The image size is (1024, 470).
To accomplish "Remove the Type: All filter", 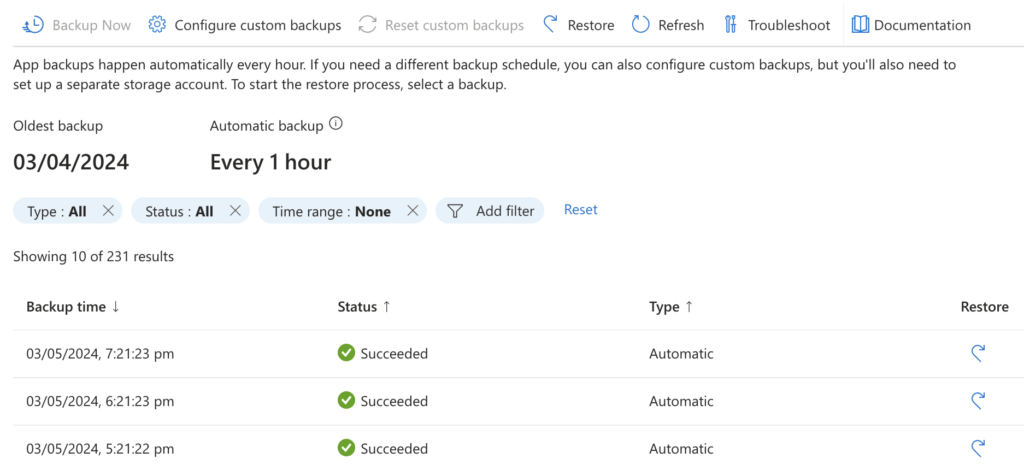I will pyautogui.click(x=109, y=211).
